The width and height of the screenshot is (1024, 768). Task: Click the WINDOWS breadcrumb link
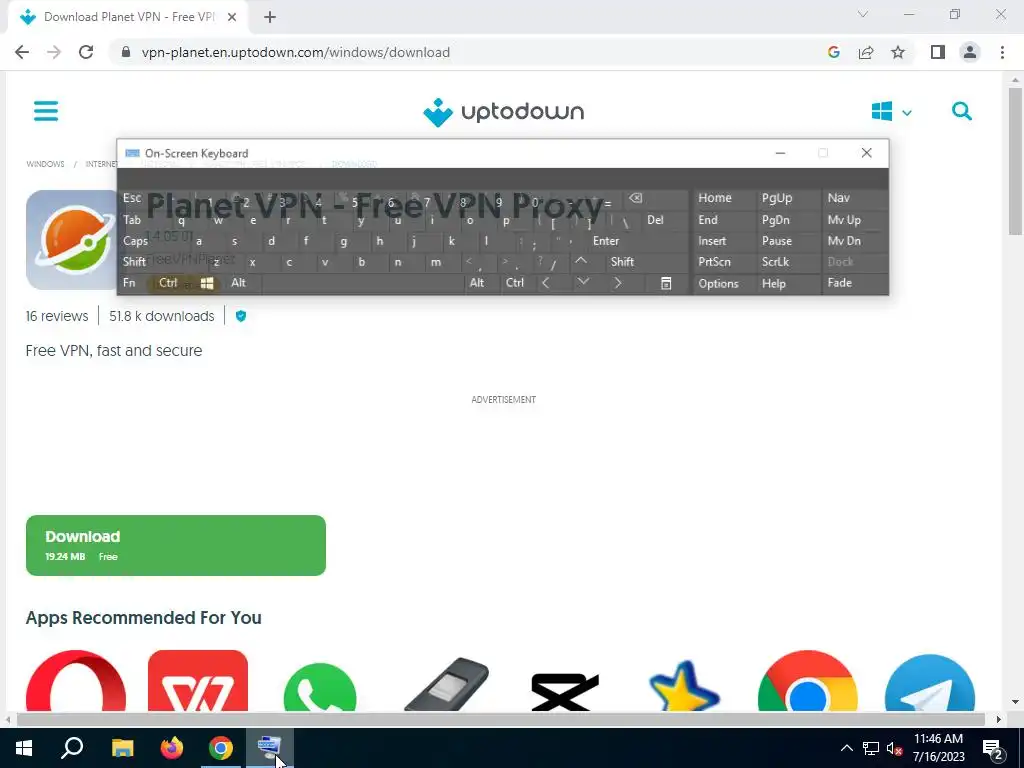(45, 164)
